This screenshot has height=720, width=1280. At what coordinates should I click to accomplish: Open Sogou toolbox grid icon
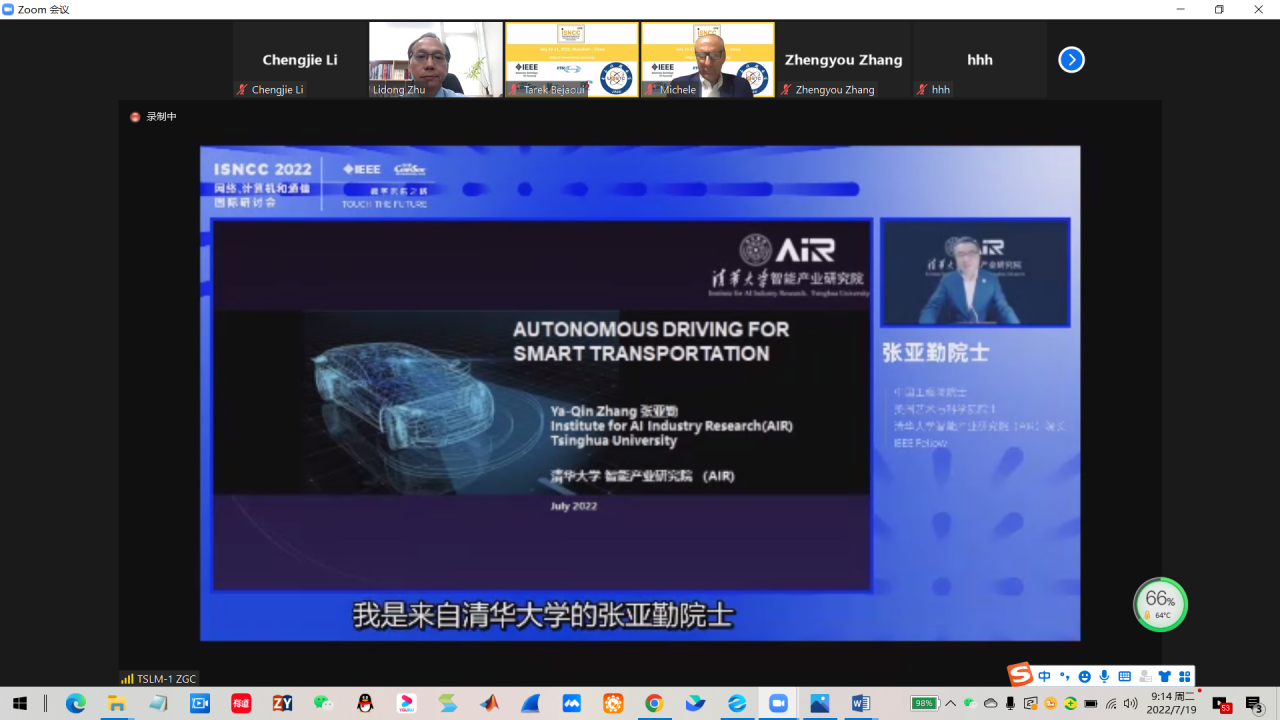point(1185,677)
